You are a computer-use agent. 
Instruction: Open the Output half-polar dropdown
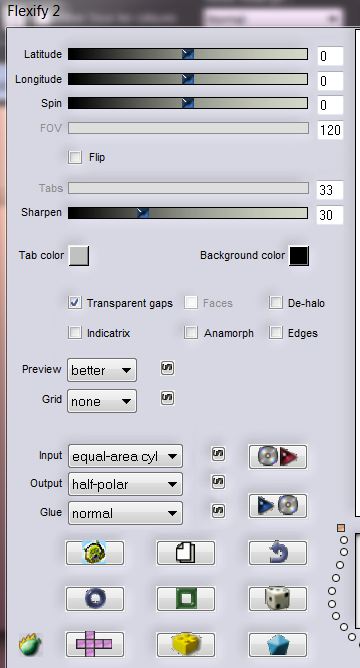(125, 484)
